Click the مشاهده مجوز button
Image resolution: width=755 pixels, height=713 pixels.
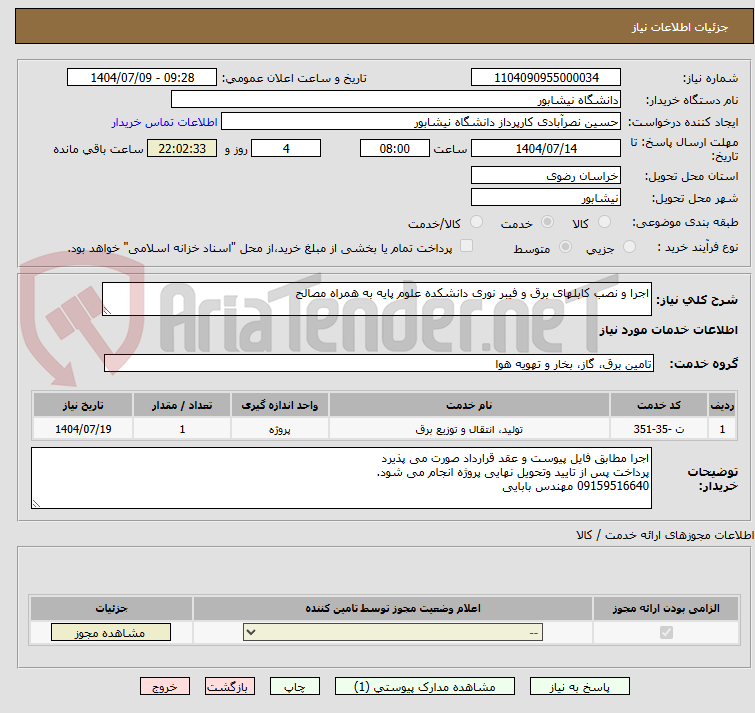(x=111, y=633)
